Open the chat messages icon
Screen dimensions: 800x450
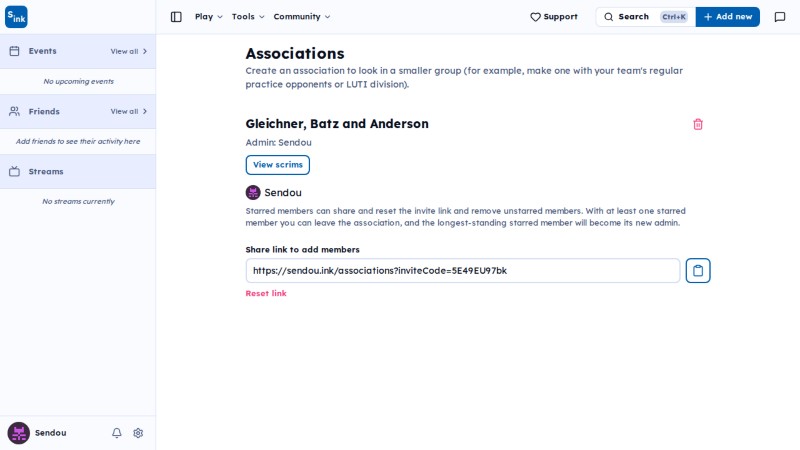point(780,17)
